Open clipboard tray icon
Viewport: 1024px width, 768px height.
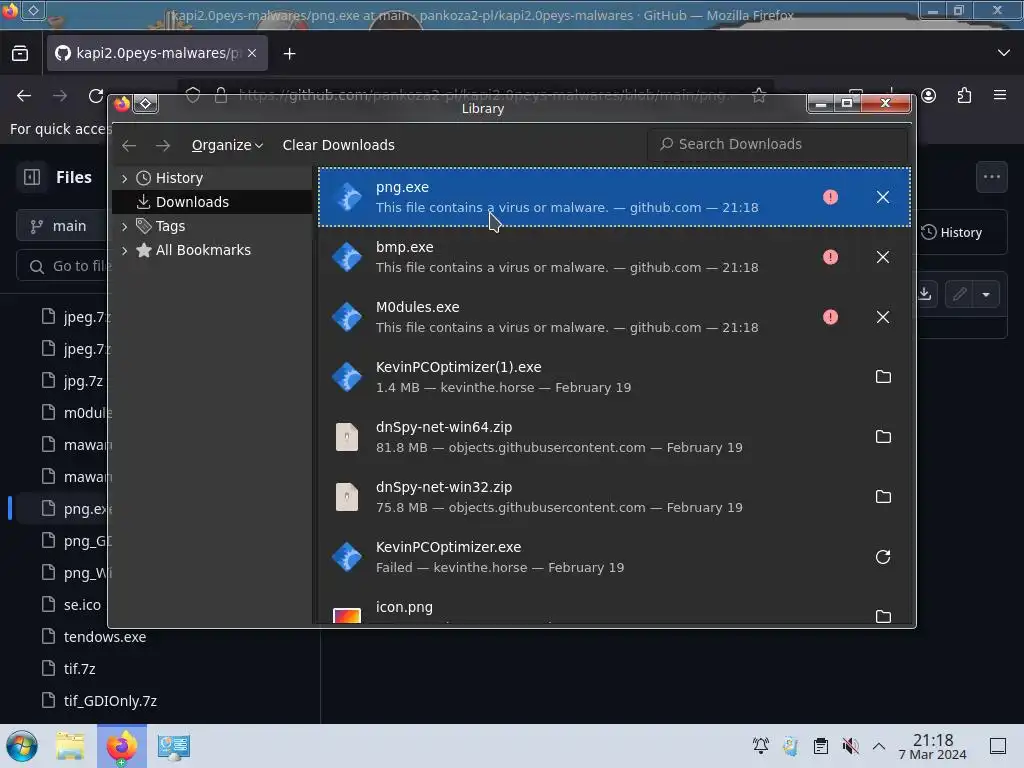[x=821, y=746]
